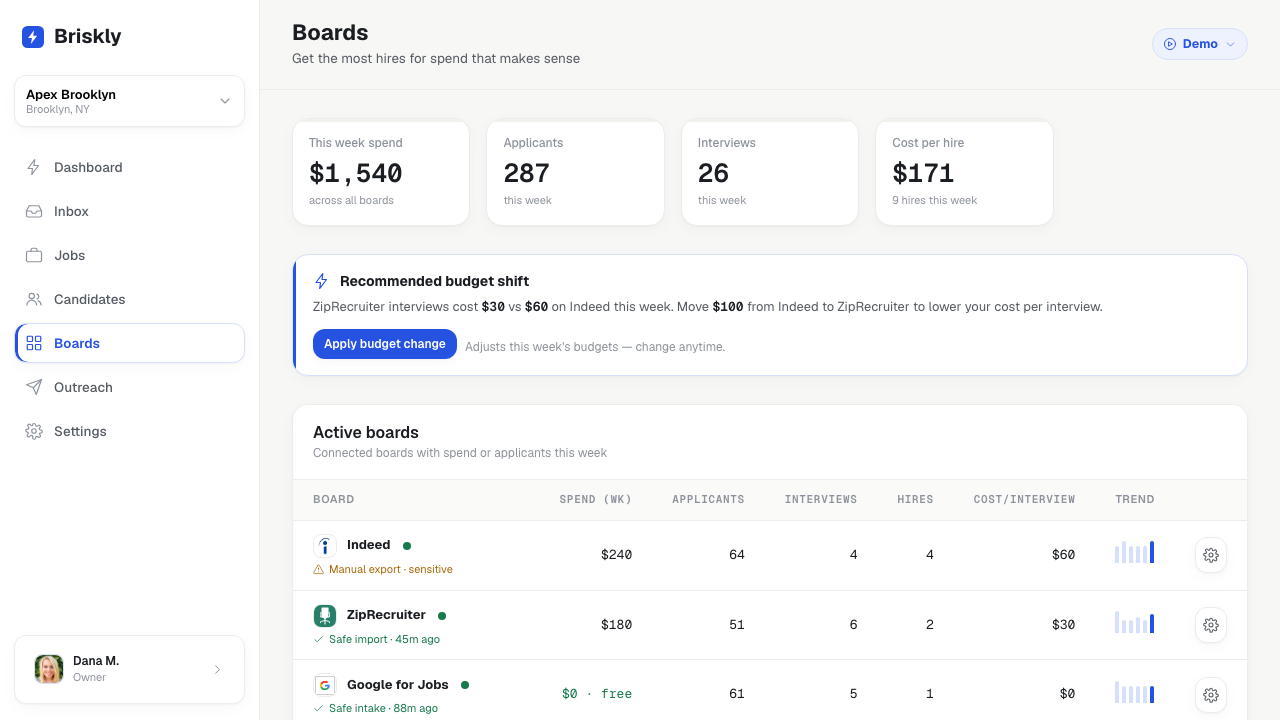
Task: Click the warning icon next to Manual export
Action: pos(319,569)
